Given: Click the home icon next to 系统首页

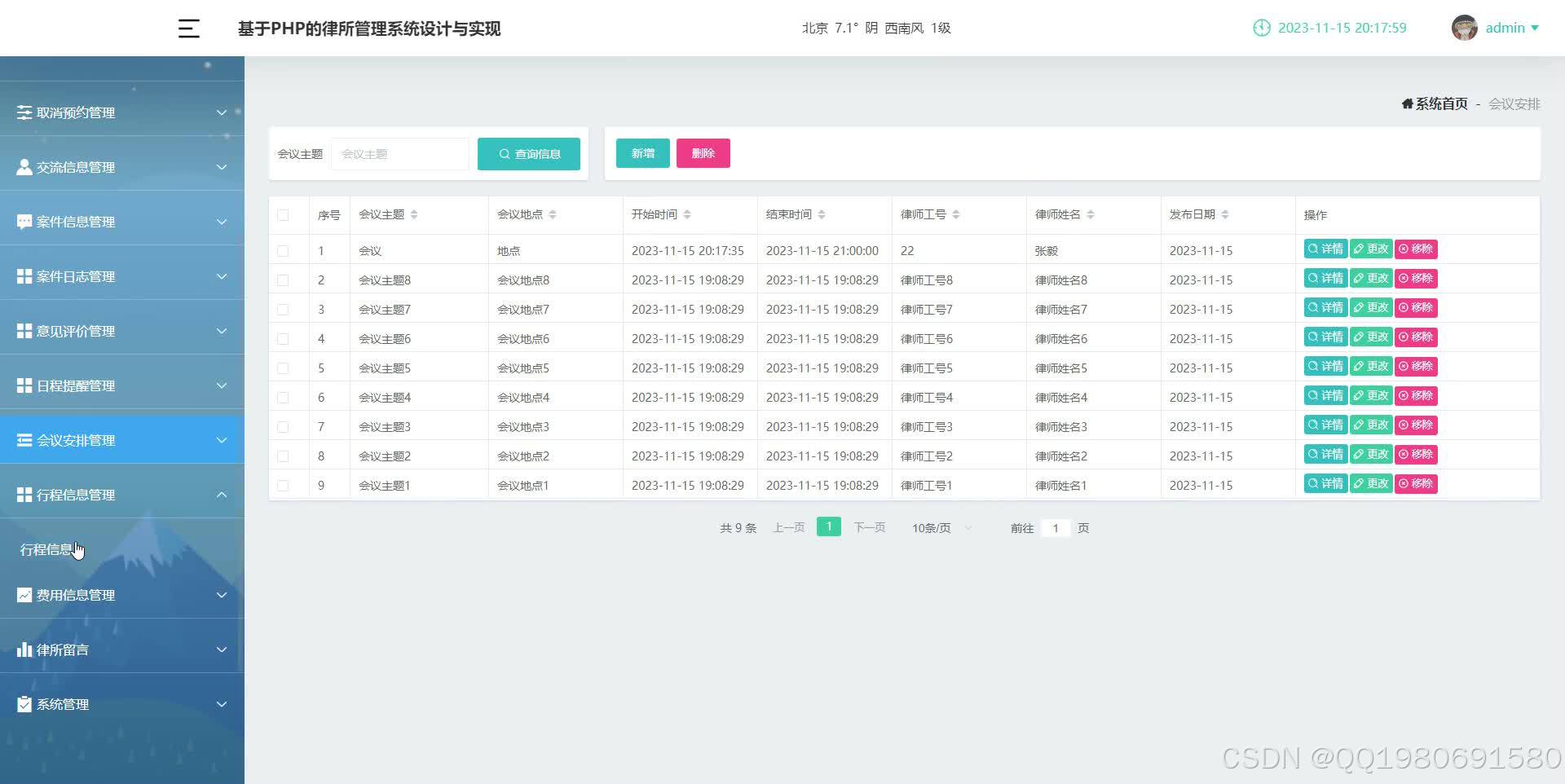Looking at the screenshot, I should tap(1407, 104).
